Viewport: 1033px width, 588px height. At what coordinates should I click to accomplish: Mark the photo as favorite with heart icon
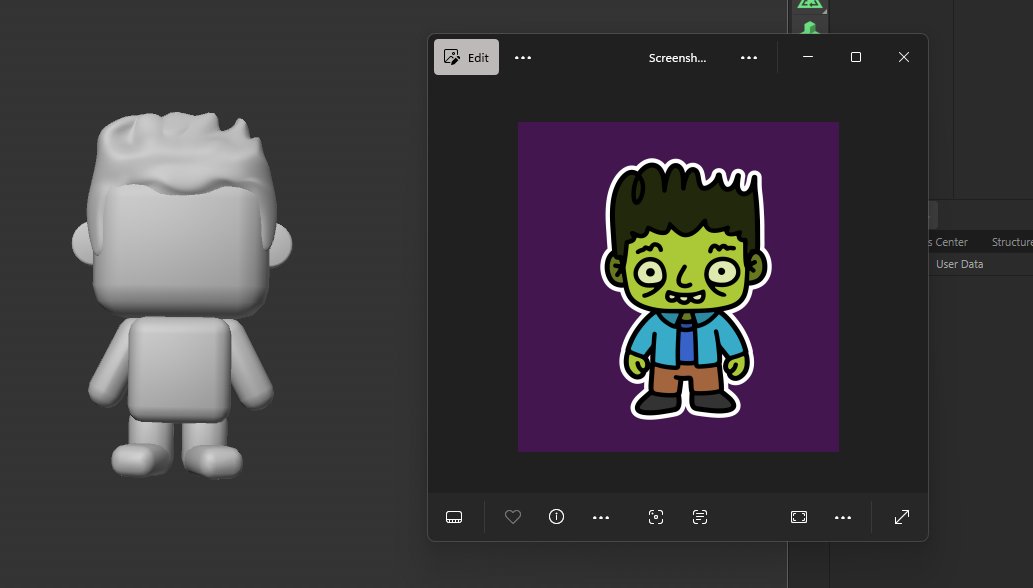click(x=513, y=517)
